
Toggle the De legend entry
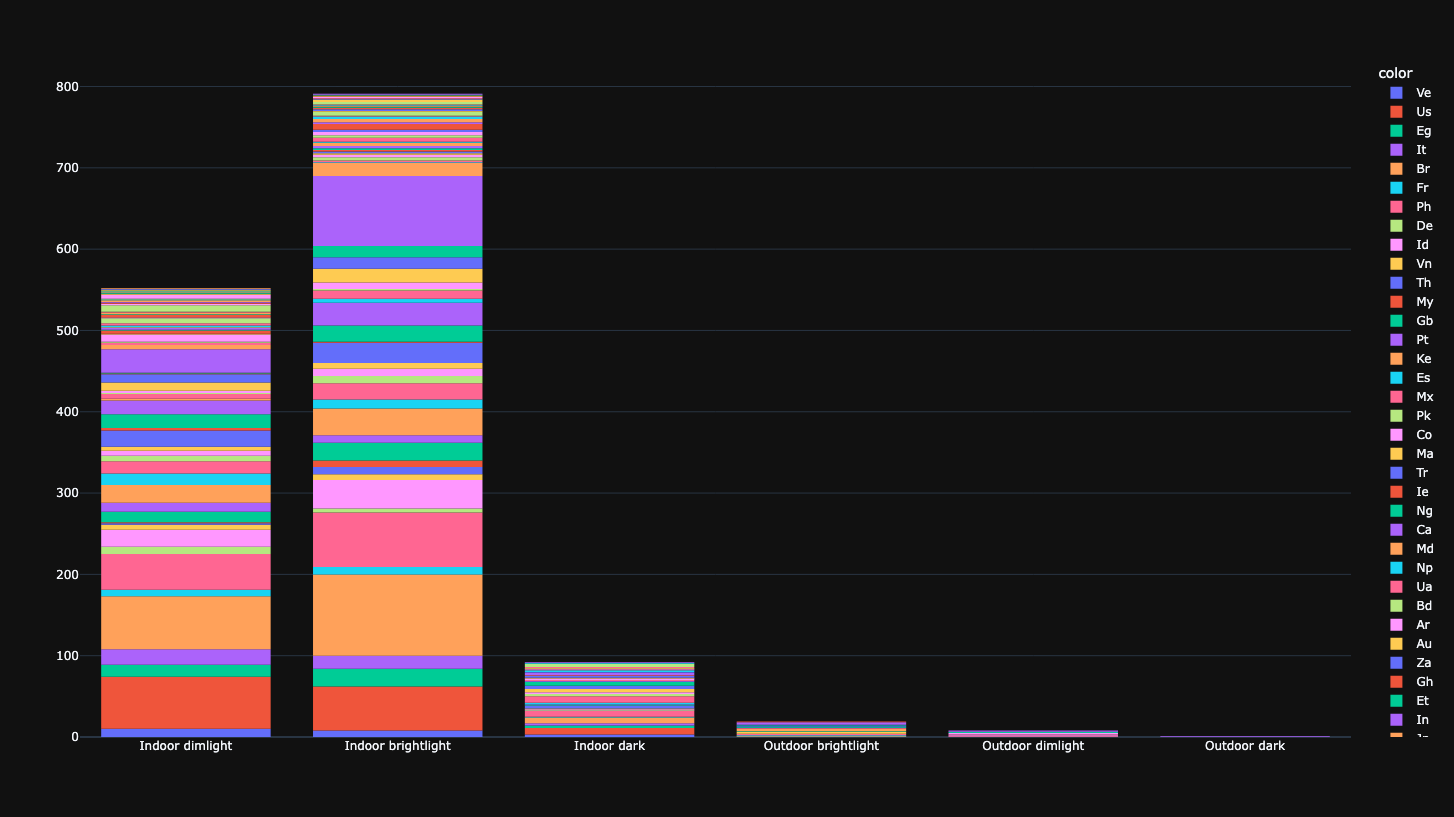pyautogui.click(x=1411, y=226)
